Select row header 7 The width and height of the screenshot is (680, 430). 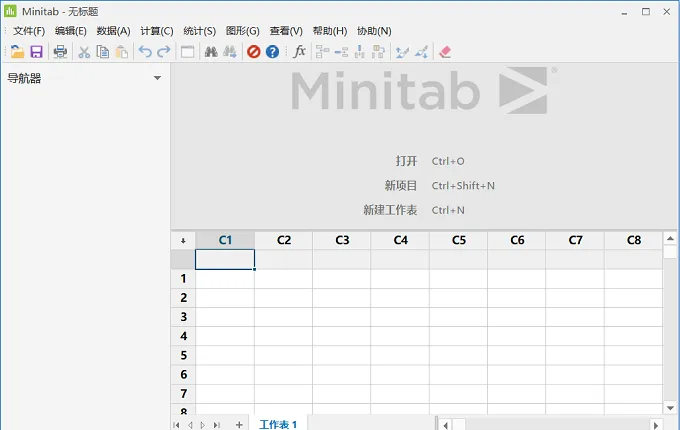click(x=183, y=394)
